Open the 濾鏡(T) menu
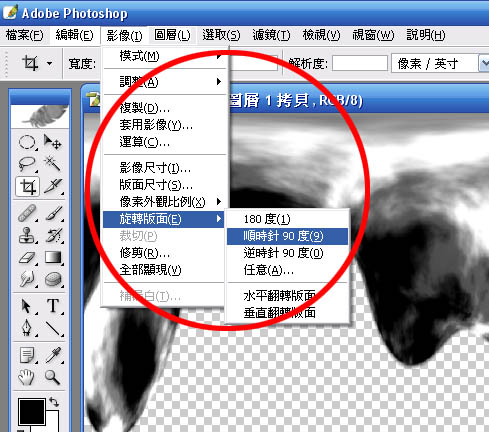Image resolution: width=489 pixels, height=432 pixels. click(271, 35)
